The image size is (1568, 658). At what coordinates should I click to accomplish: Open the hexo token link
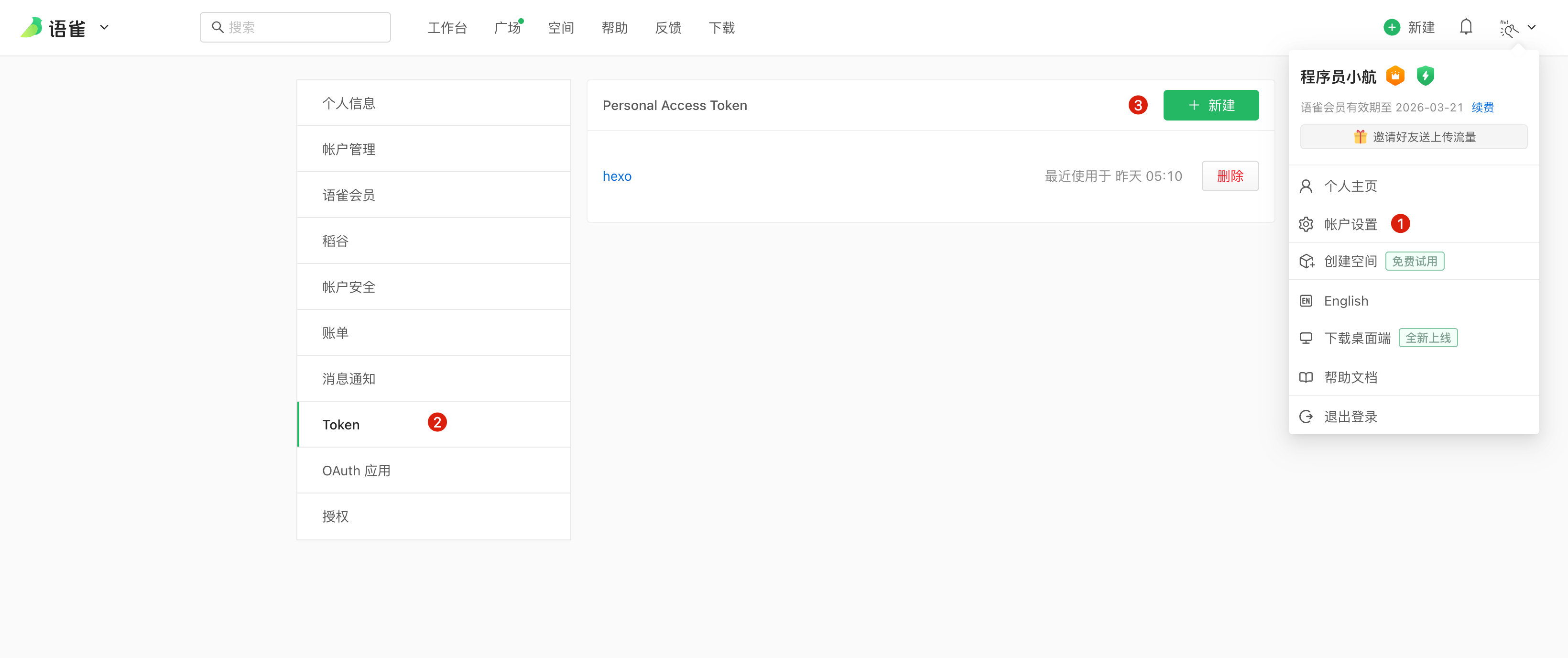[x=617, y=176]
